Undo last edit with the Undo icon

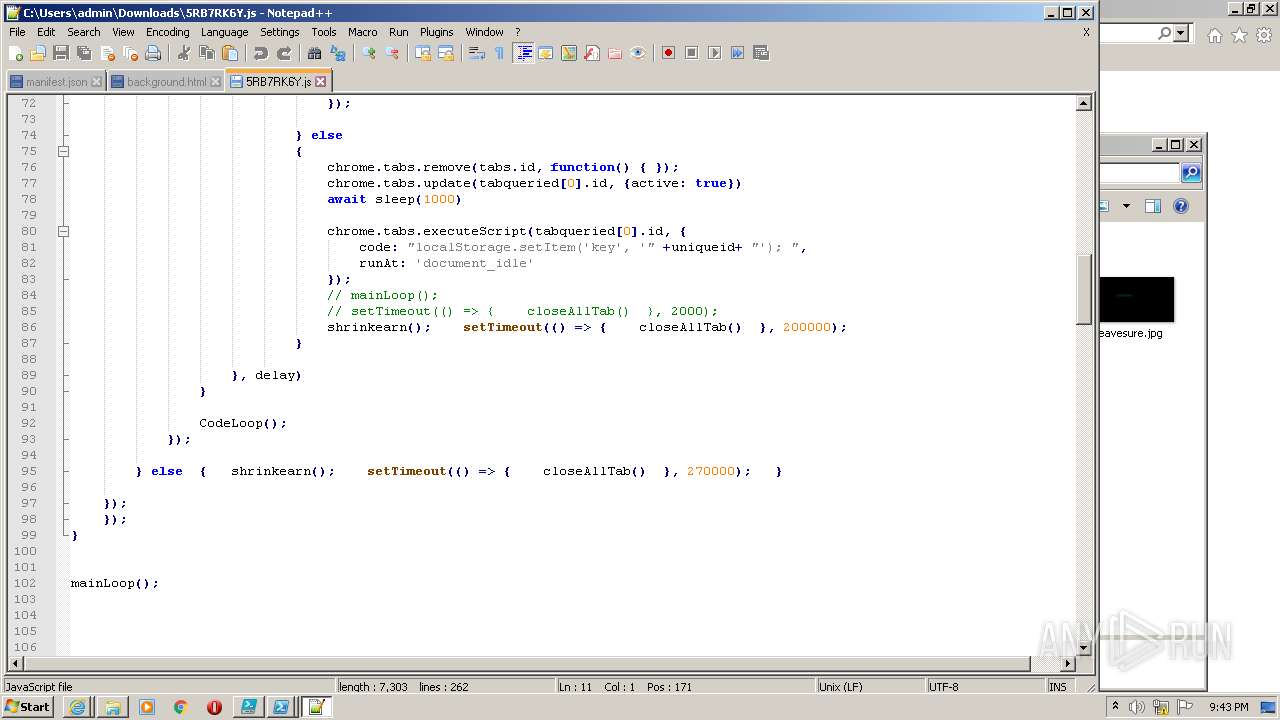click(261, 53)
